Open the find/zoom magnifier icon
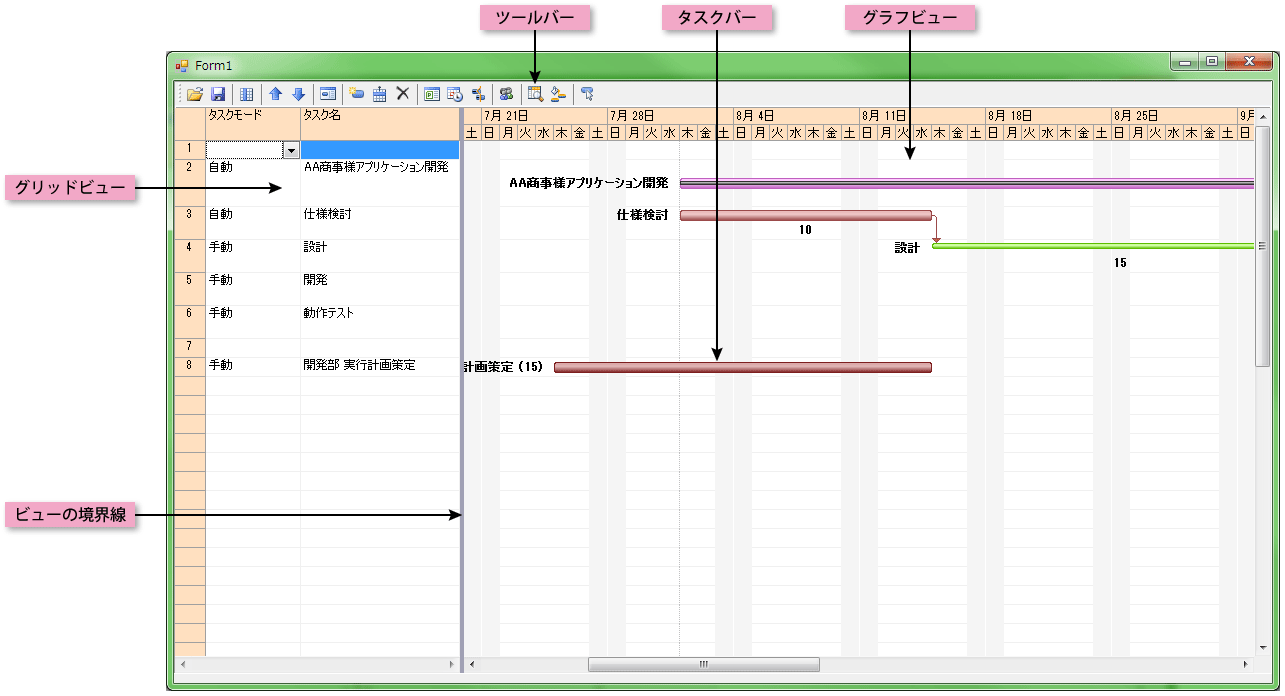The width and height of the screenshot is (1285, 696). click(535, 93)
